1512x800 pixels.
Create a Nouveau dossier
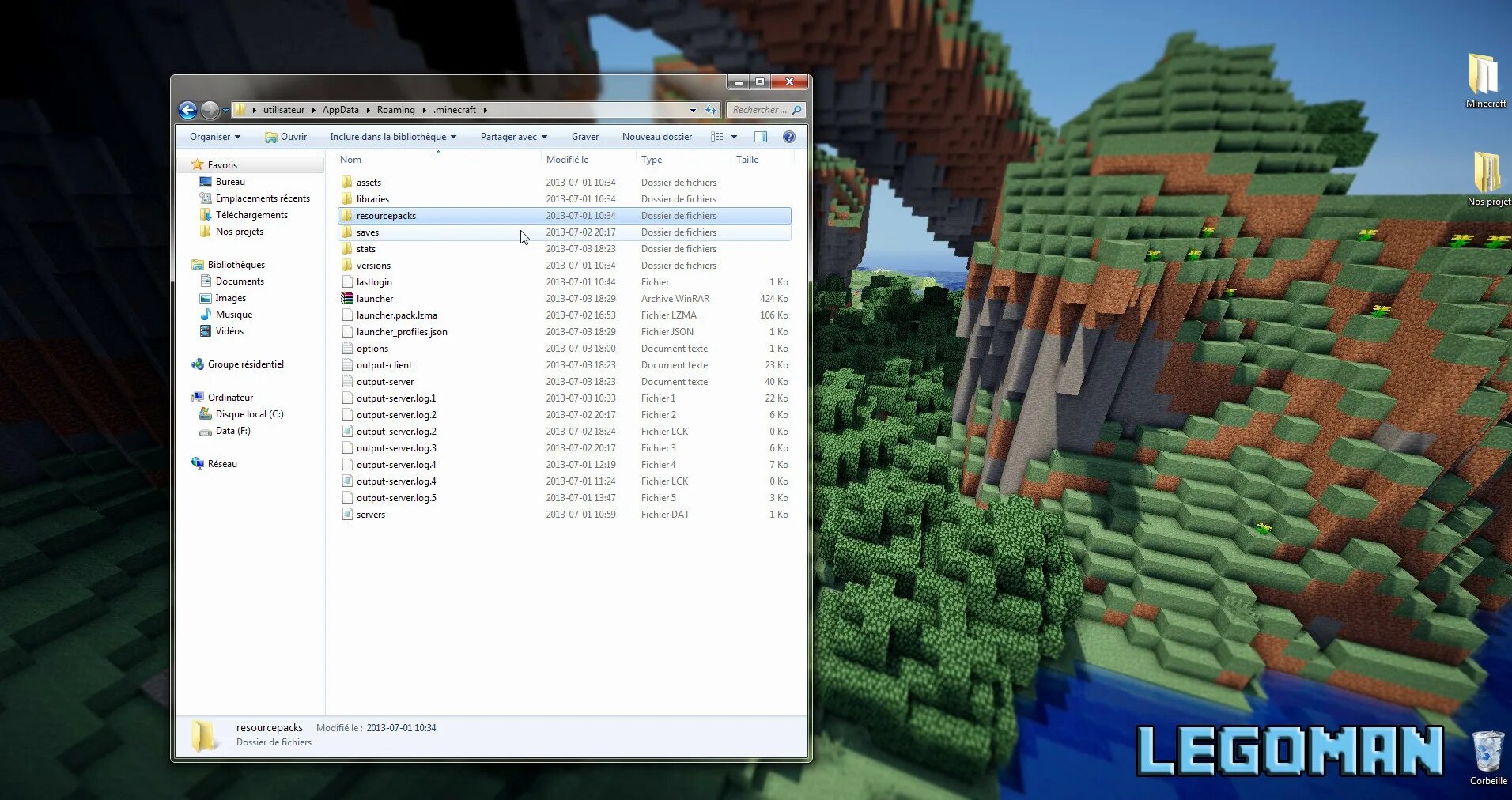(657, 137)
